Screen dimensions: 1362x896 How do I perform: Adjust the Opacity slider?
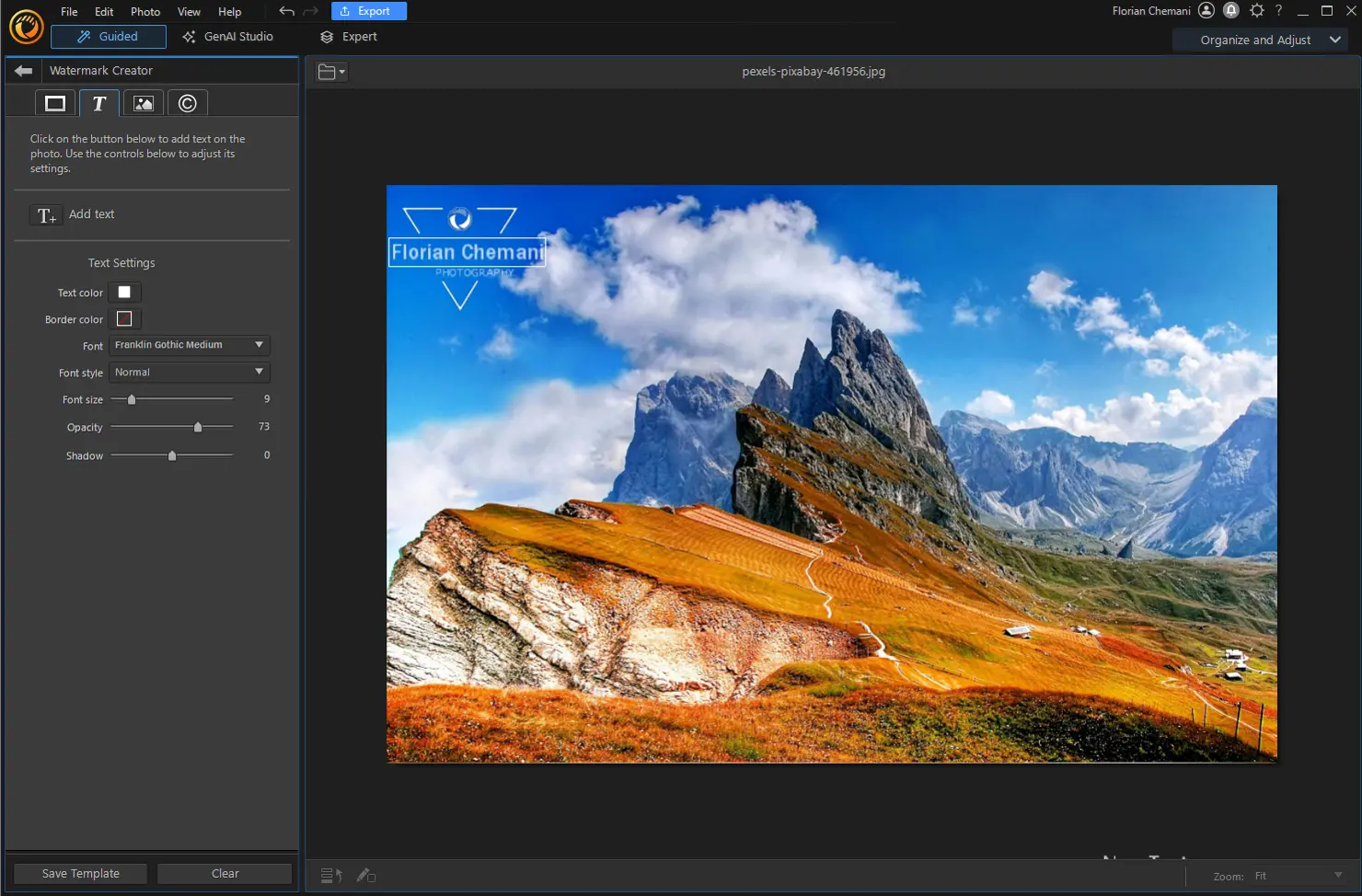[x=197, y=427]
